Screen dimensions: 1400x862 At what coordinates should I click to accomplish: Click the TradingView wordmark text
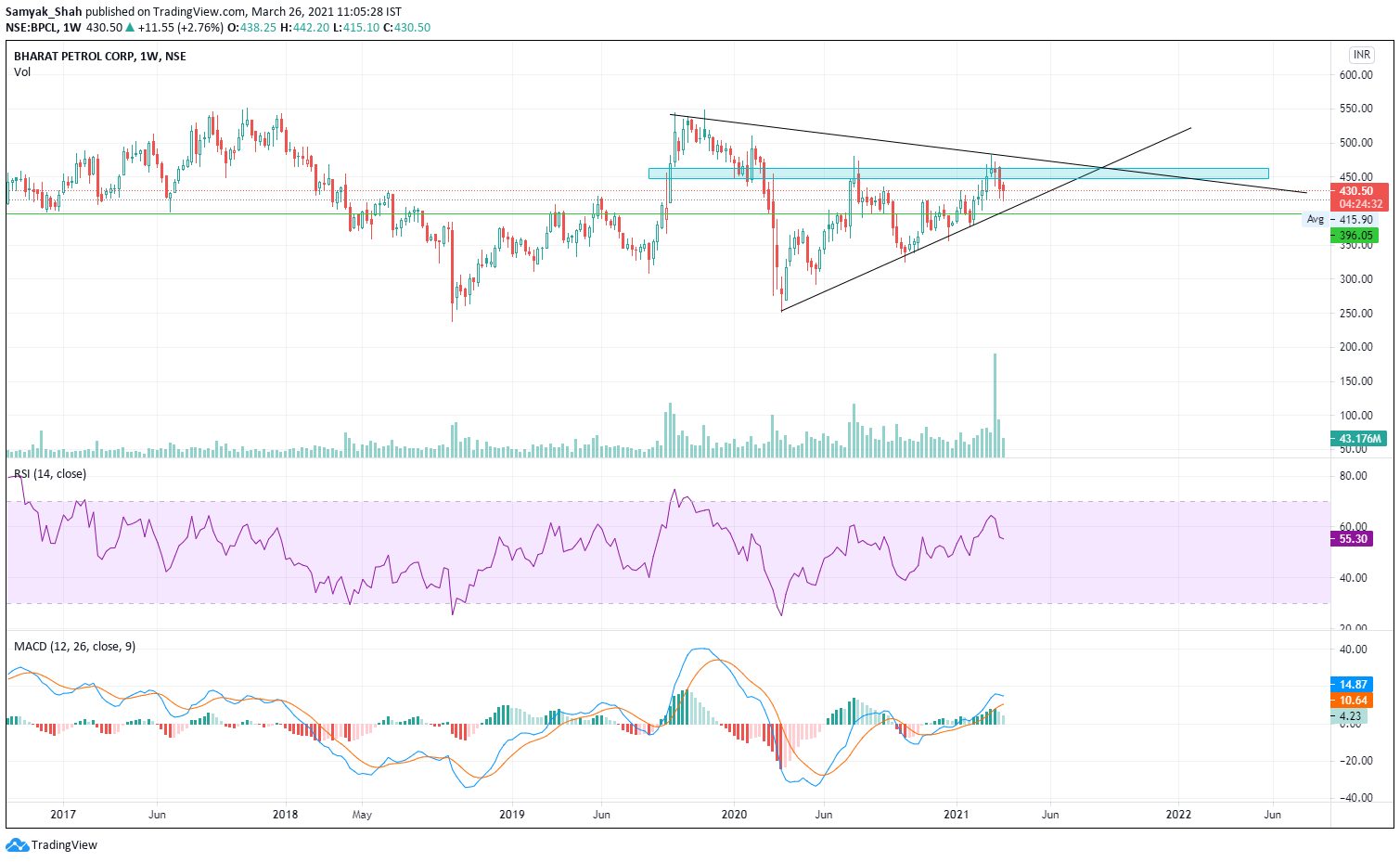64,845
